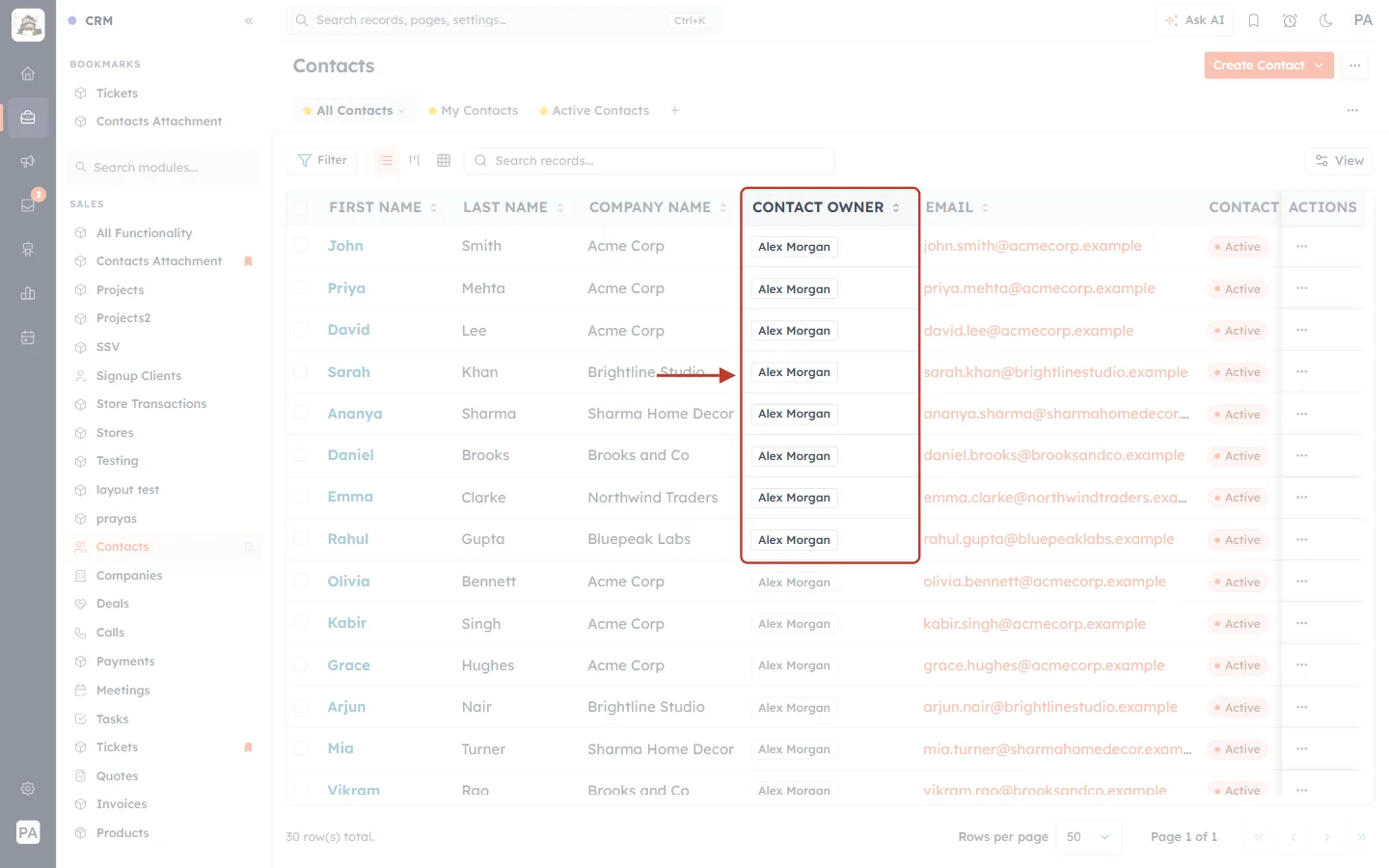
Task: Open contact record for Sarah
Action: (348, 372)
